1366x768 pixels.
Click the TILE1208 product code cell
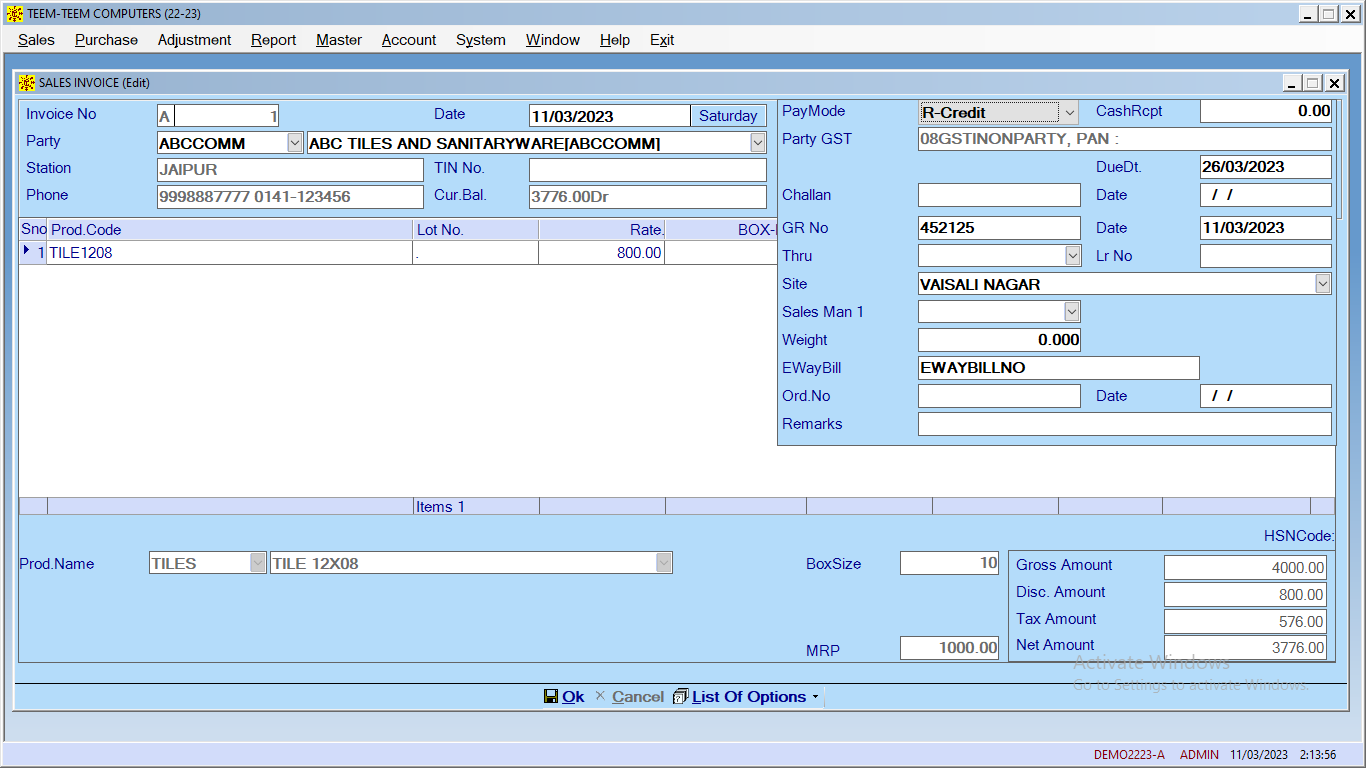point(229,253)
